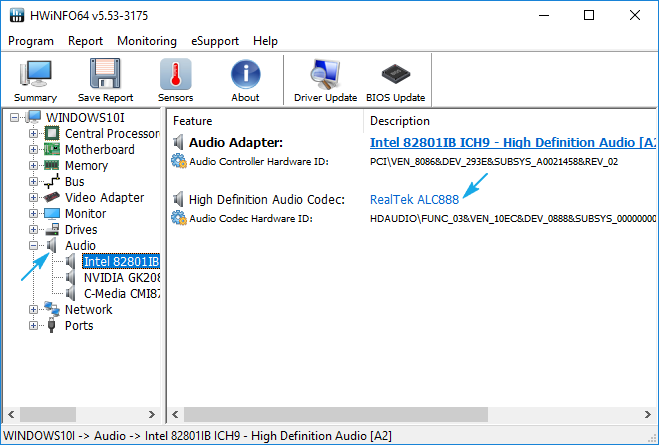Open the eSupport menu

coord(215,41)
